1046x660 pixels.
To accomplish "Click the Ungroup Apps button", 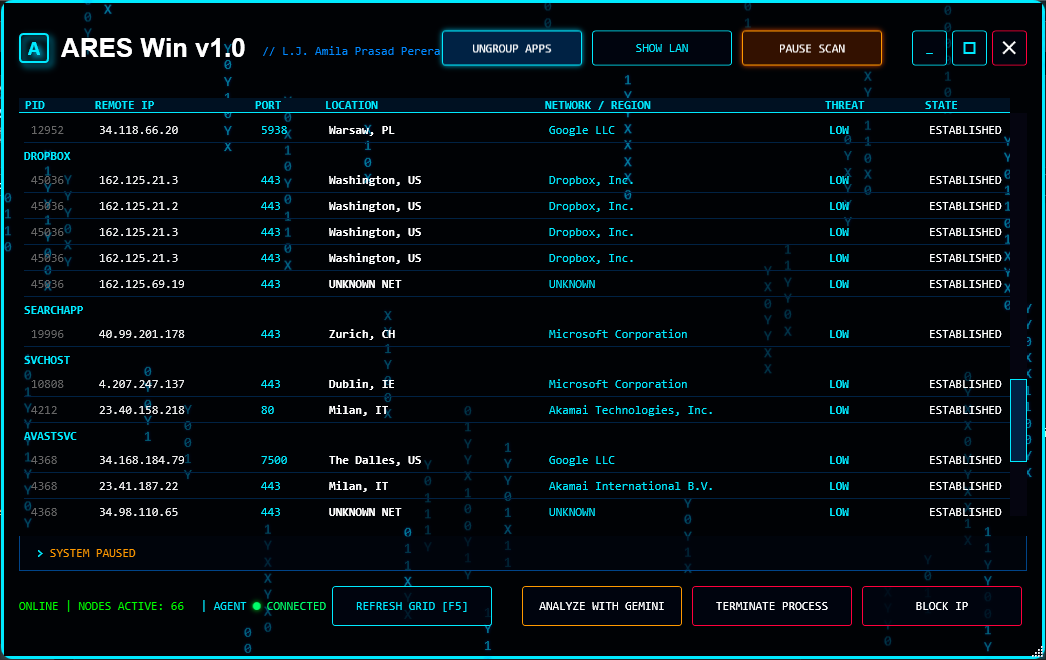I will point(512,48).
